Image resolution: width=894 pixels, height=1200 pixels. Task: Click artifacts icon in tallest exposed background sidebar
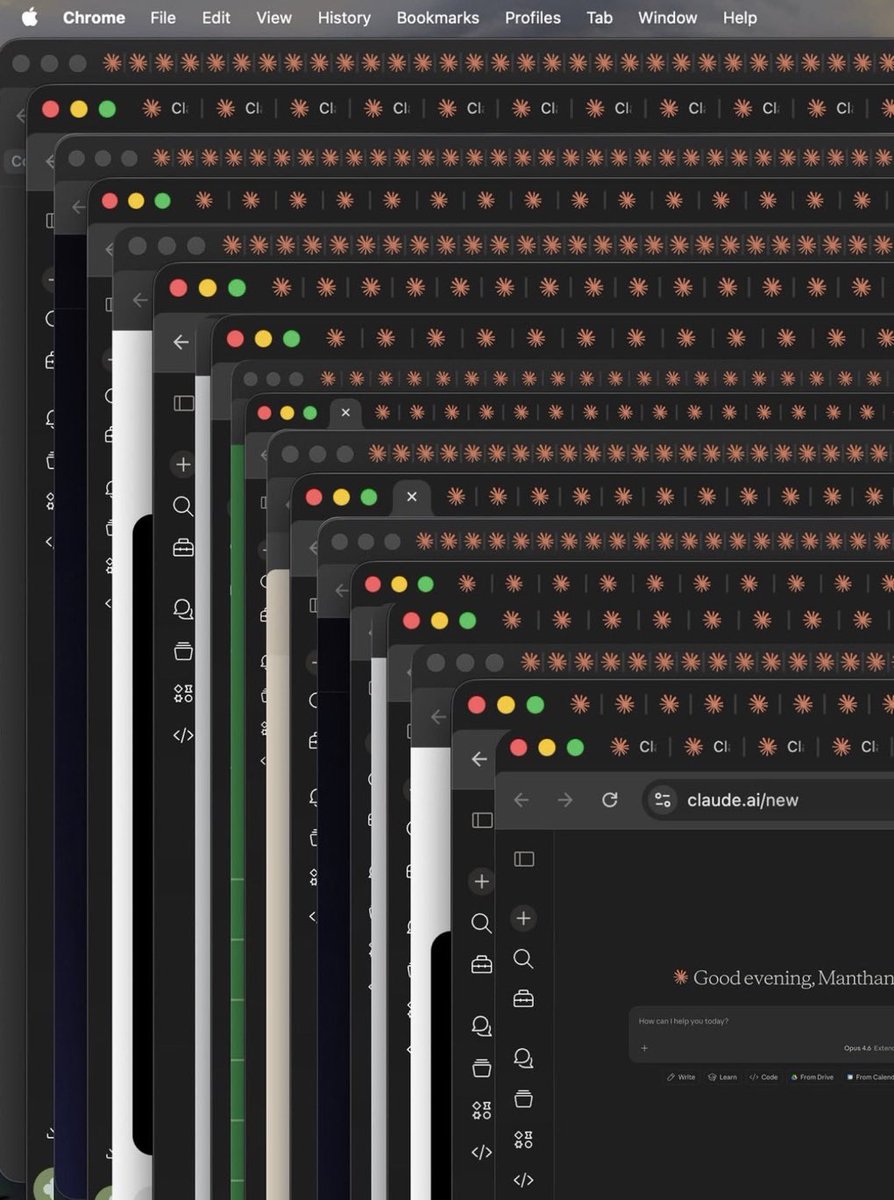pyautogui.click(x=183, y=693)
